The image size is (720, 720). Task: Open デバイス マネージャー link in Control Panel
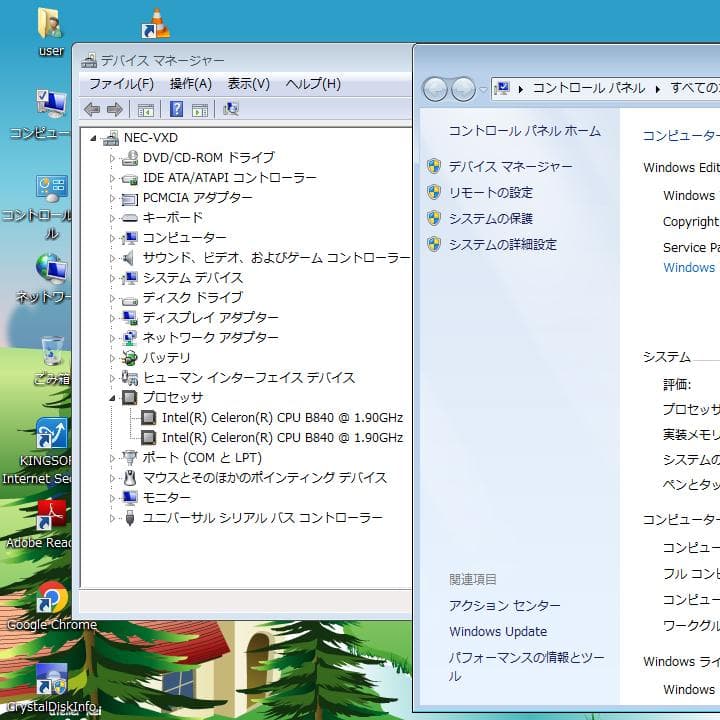(510, 166)
